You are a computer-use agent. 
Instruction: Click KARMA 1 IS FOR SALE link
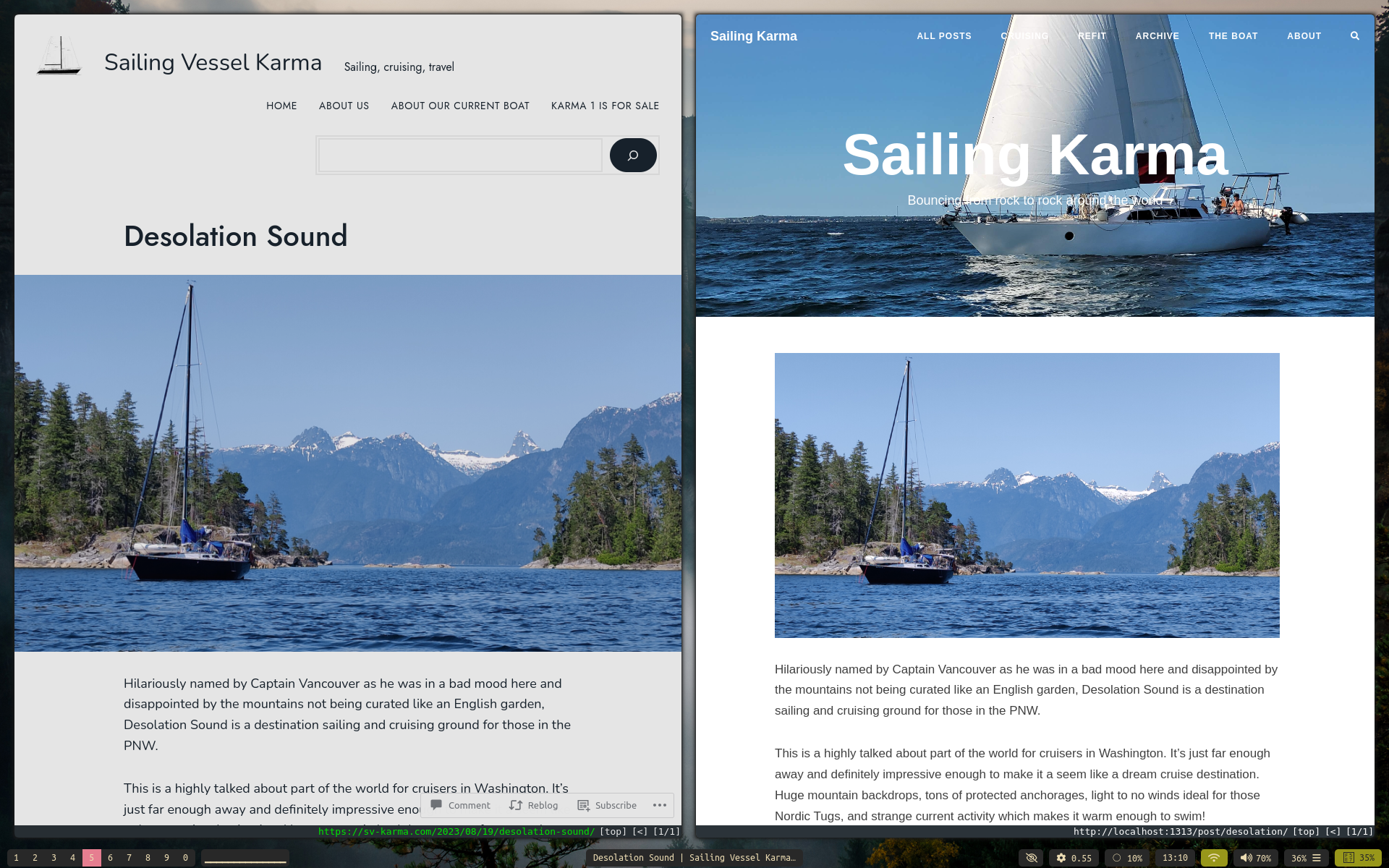coord(605,106)
